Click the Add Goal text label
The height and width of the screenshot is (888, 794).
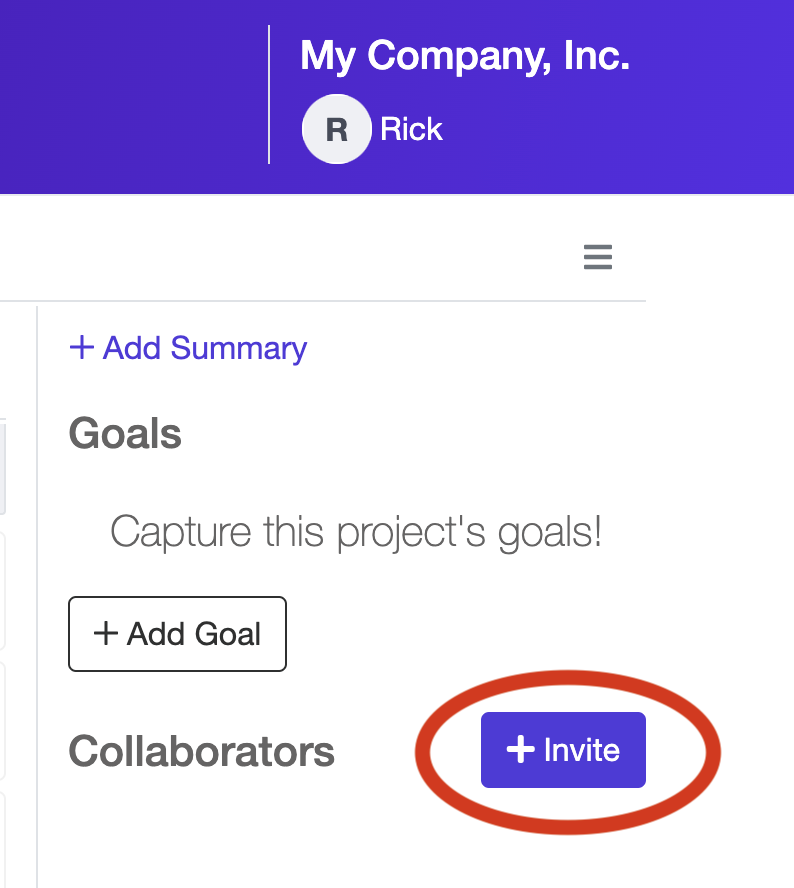194,634
